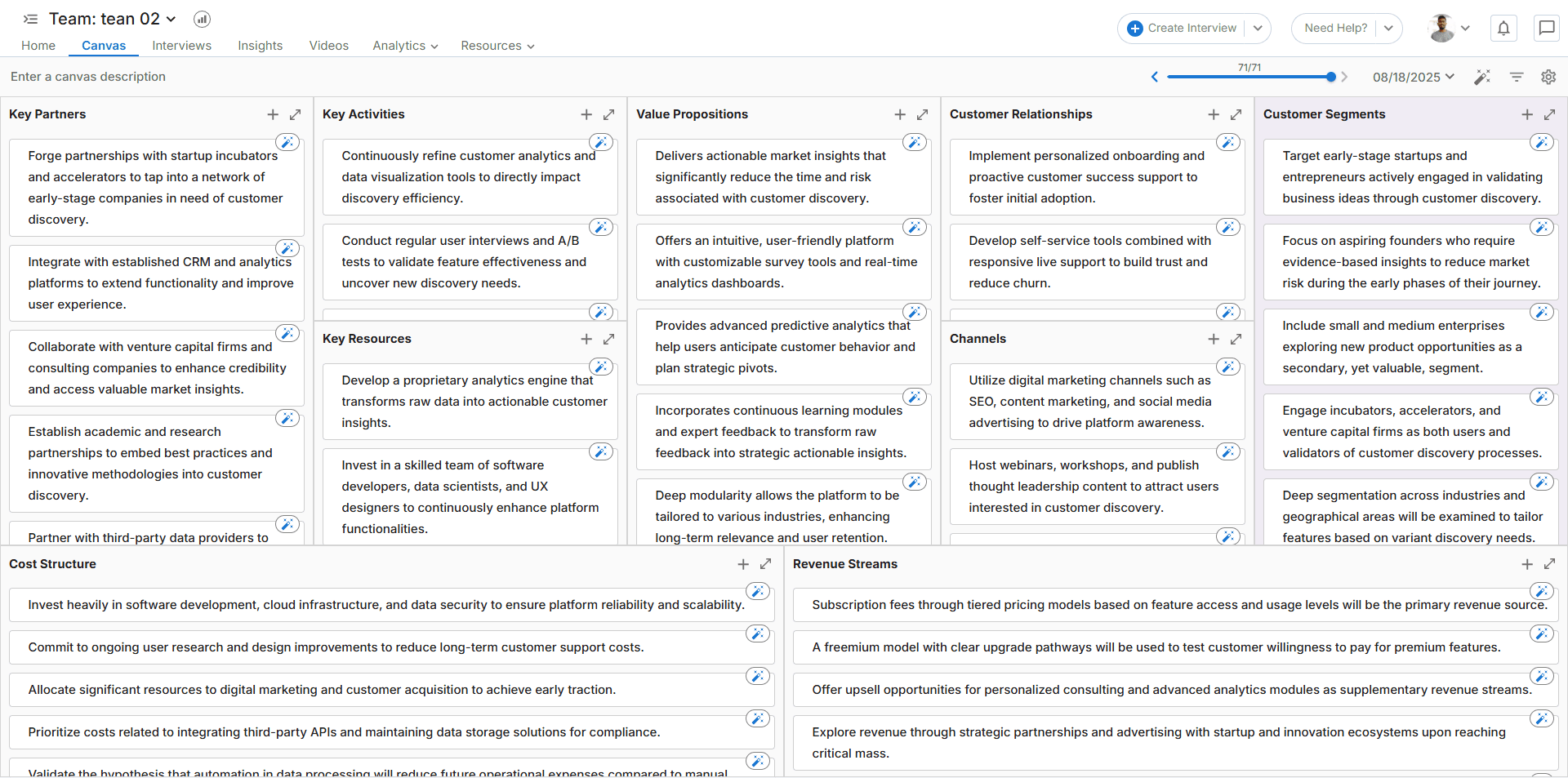Open the 08/18/2025 date dropdown

pos(1414,77)
